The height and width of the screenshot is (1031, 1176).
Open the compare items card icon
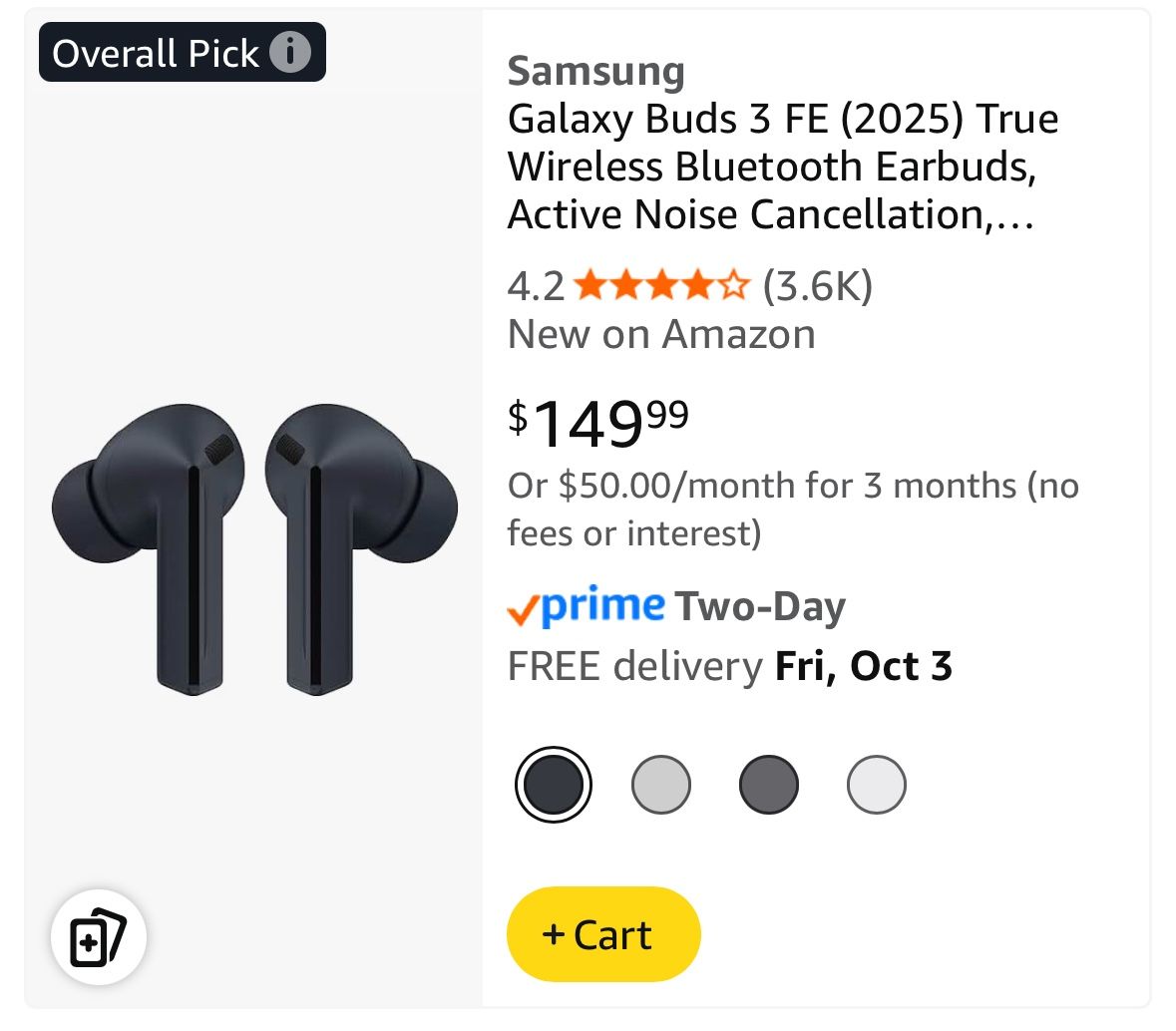coord(99,937)
